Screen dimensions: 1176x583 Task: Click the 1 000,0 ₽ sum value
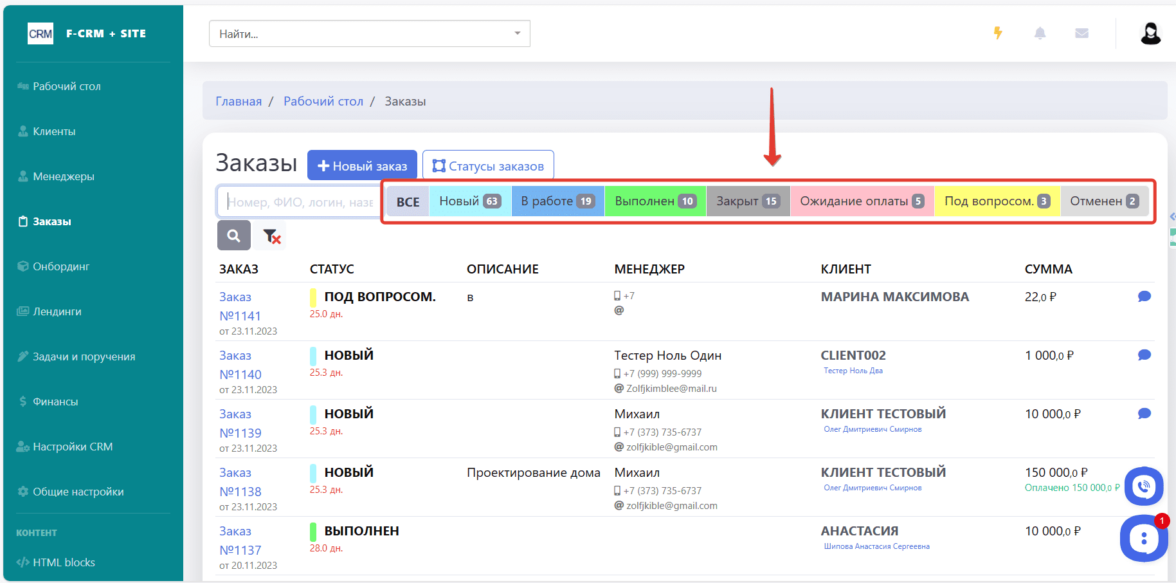pyautogui.click(x=1049, y=355)
